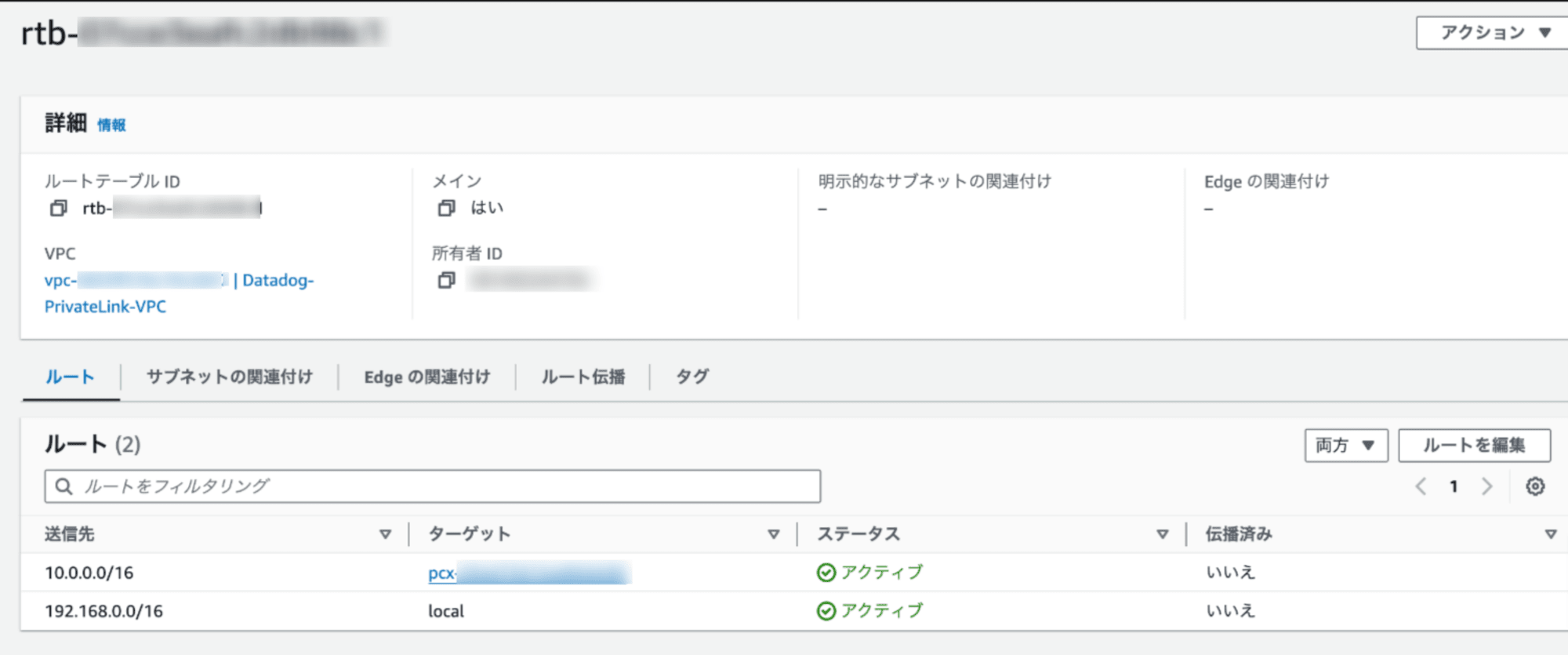The height and width of the screenshot is (655, 1568).
Task: Click the 明示的なサブネットの関連付け label
Action: point(935,181)
